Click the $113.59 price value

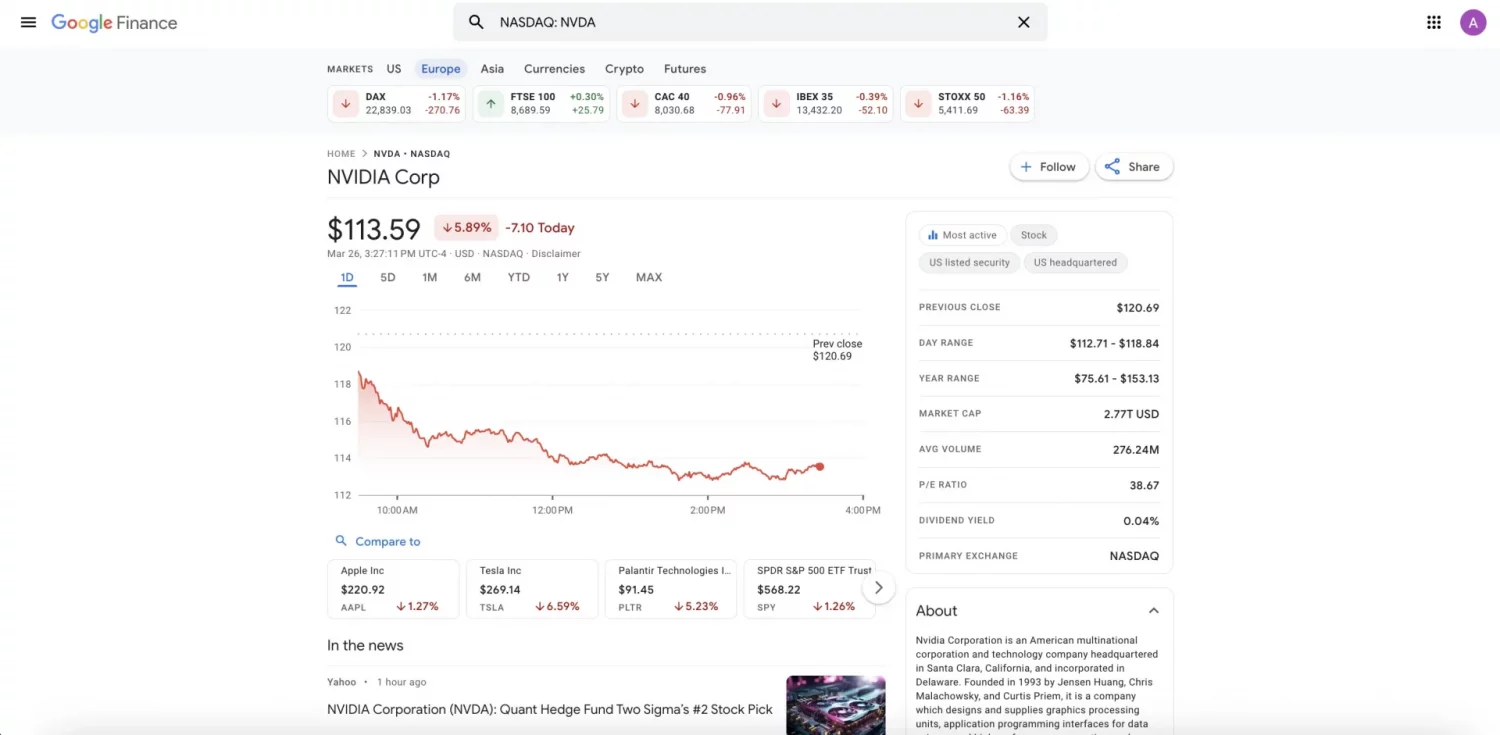click(x=374, y=229)
